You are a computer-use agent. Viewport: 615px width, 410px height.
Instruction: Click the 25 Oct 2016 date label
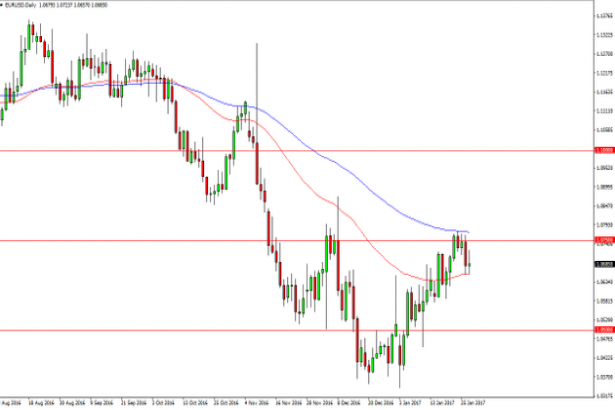(226, 403)
